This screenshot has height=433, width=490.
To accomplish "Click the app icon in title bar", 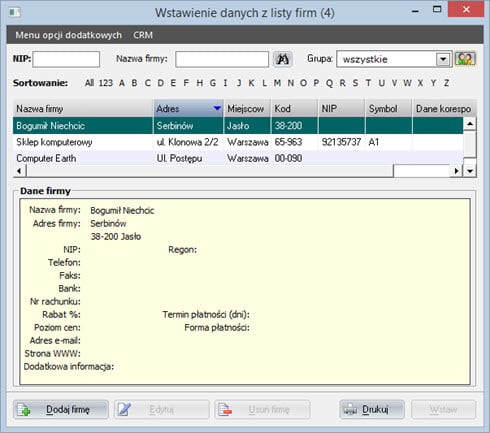I will click(x=14, y=13).
